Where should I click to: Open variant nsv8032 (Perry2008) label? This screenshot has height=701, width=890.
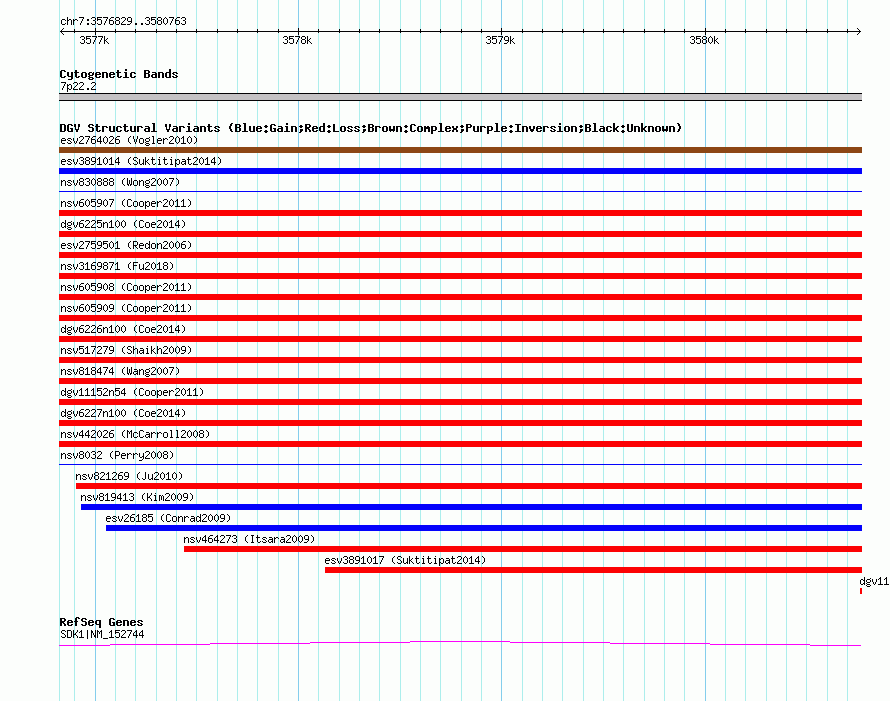coord(117,455)
